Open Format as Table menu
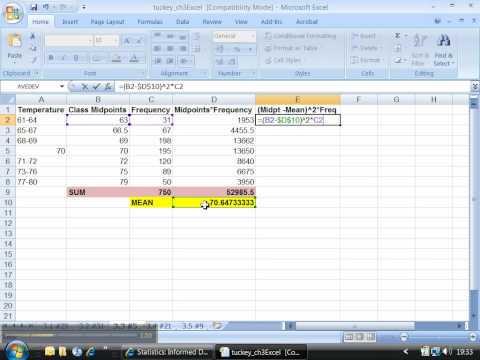The width and height of the screenshot is (480, 360). pyautogui.click(x=291, y=48)
